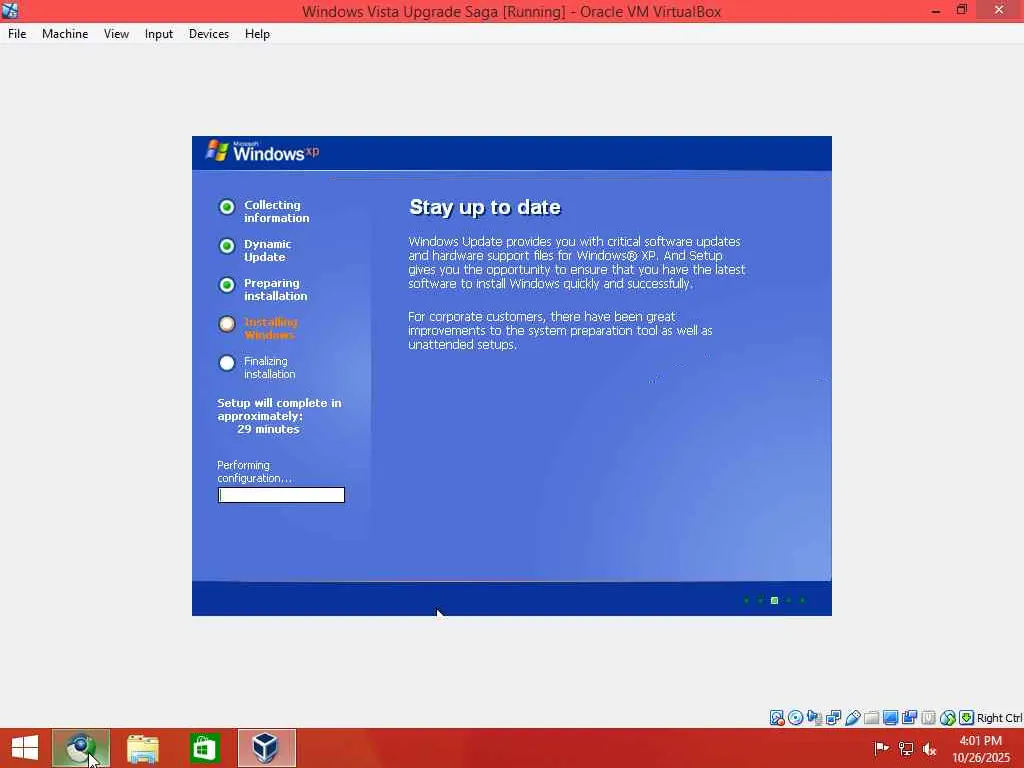Click the display status icon
The width and height of the screenshot is (1024, 768).
tap(890, 718)
